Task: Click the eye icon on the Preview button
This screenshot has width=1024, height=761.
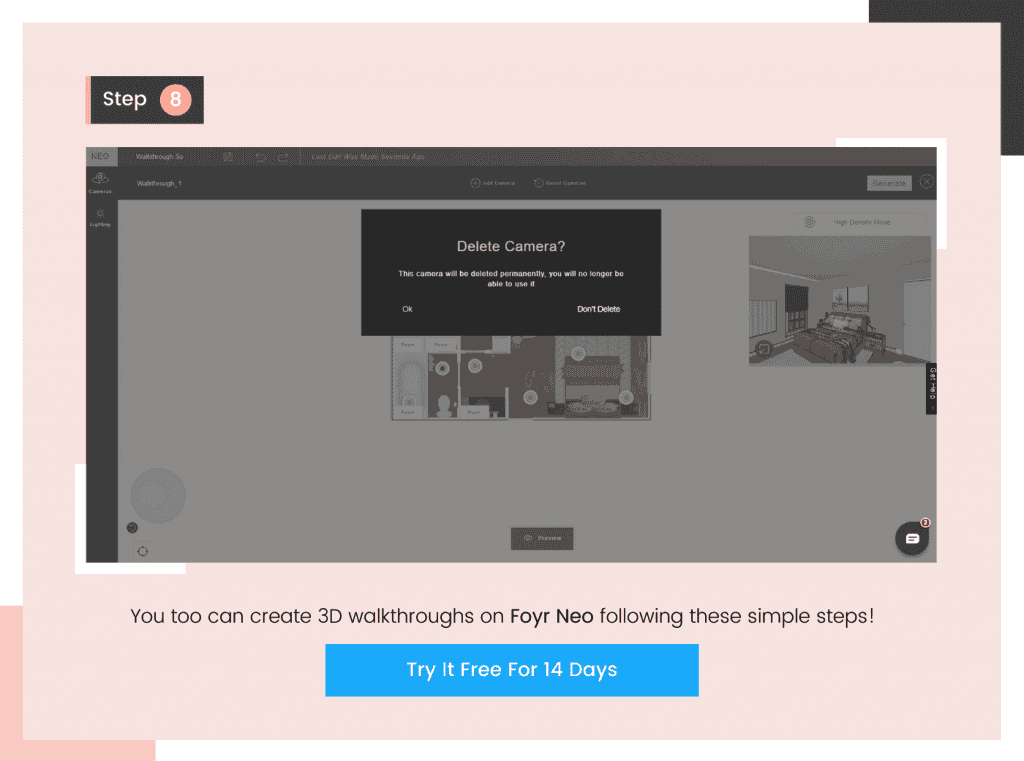Action: (x=527, y=538)
